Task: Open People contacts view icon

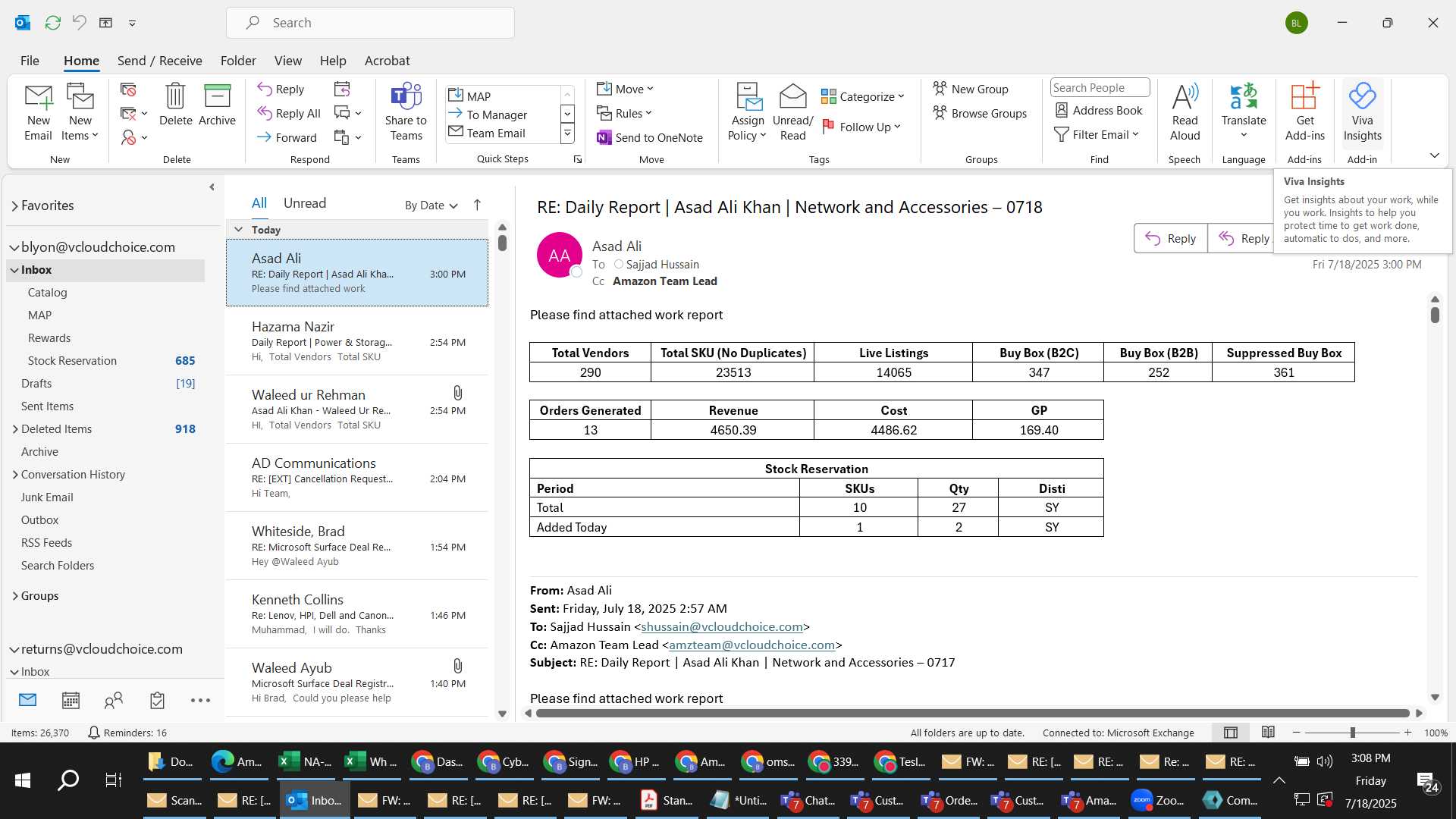Action: (x=114, y=700)
